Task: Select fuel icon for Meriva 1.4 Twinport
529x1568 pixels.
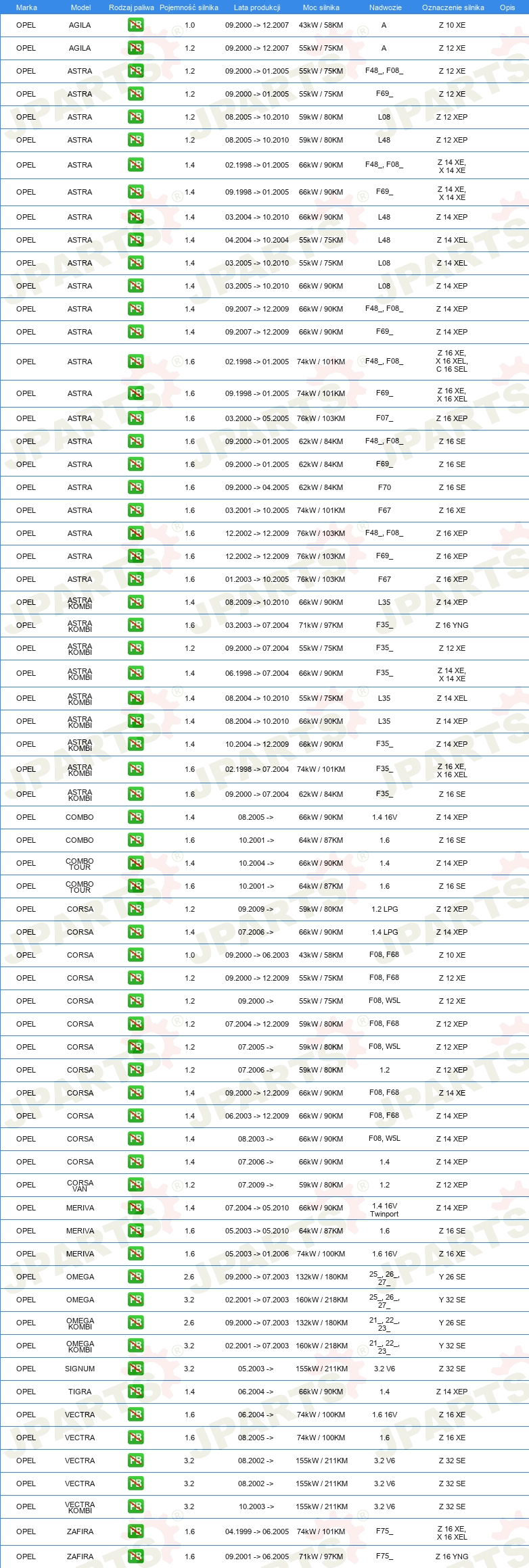Action: pos(135,1208)
